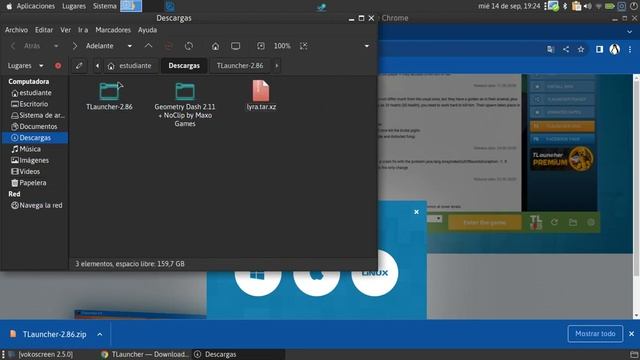
Task: Toggle the location text entry pencil icon
Action: click(x=79, y=66)
